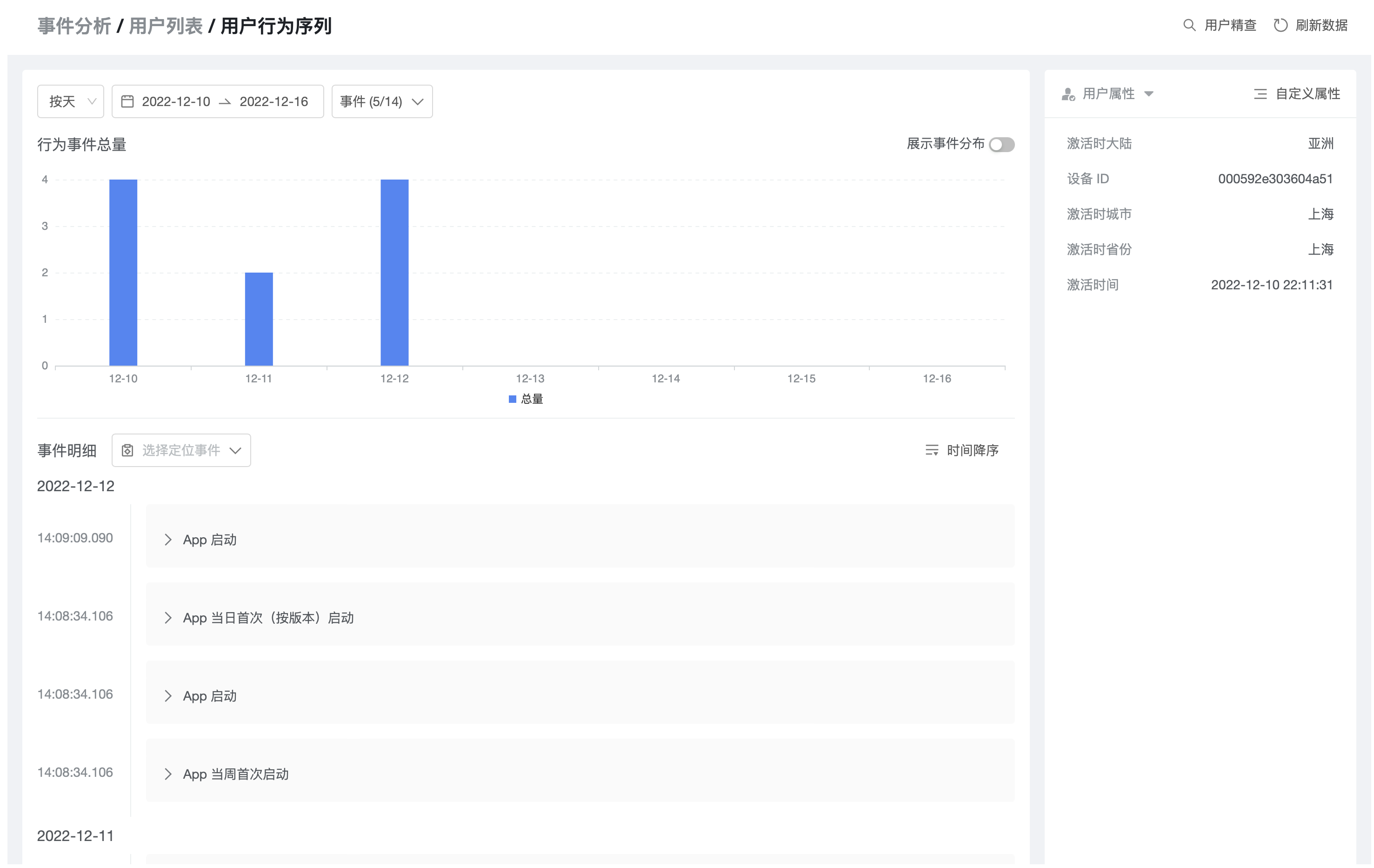
Task: Go to 事件分析 breadcrumb
Action: [x=74, y=26]
